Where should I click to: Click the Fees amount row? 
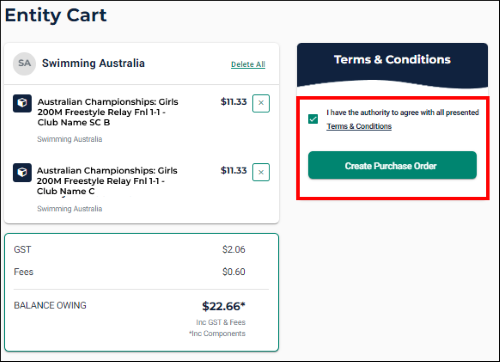click(141, 272)
